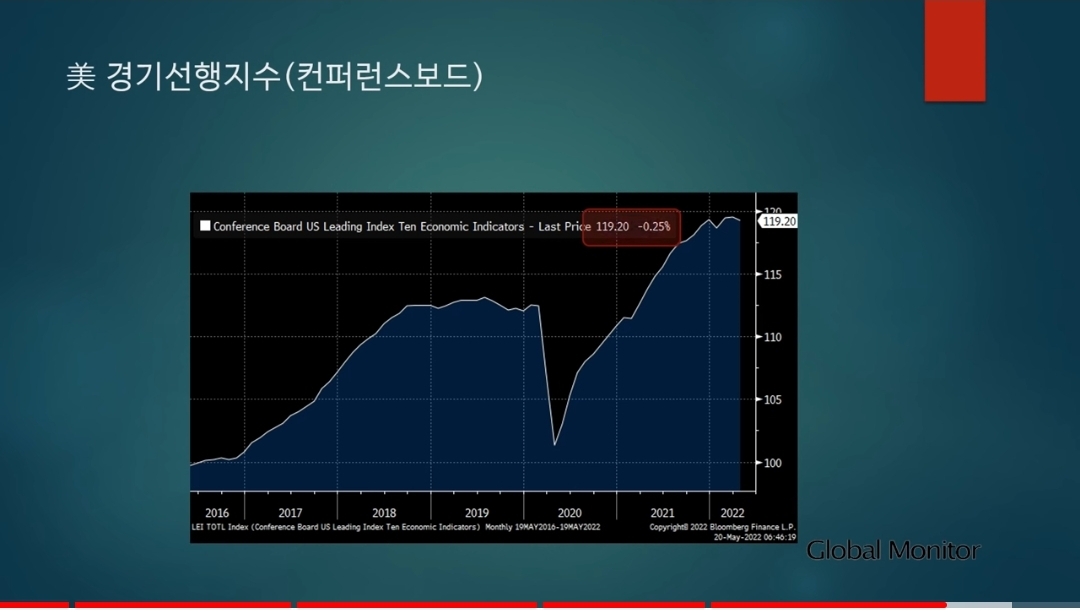The width and height of the screenshot is (1080, 612).
Task: Click the Copyright 2022 Bloomberg Finance L.P. text
Action: pos(722,527)
